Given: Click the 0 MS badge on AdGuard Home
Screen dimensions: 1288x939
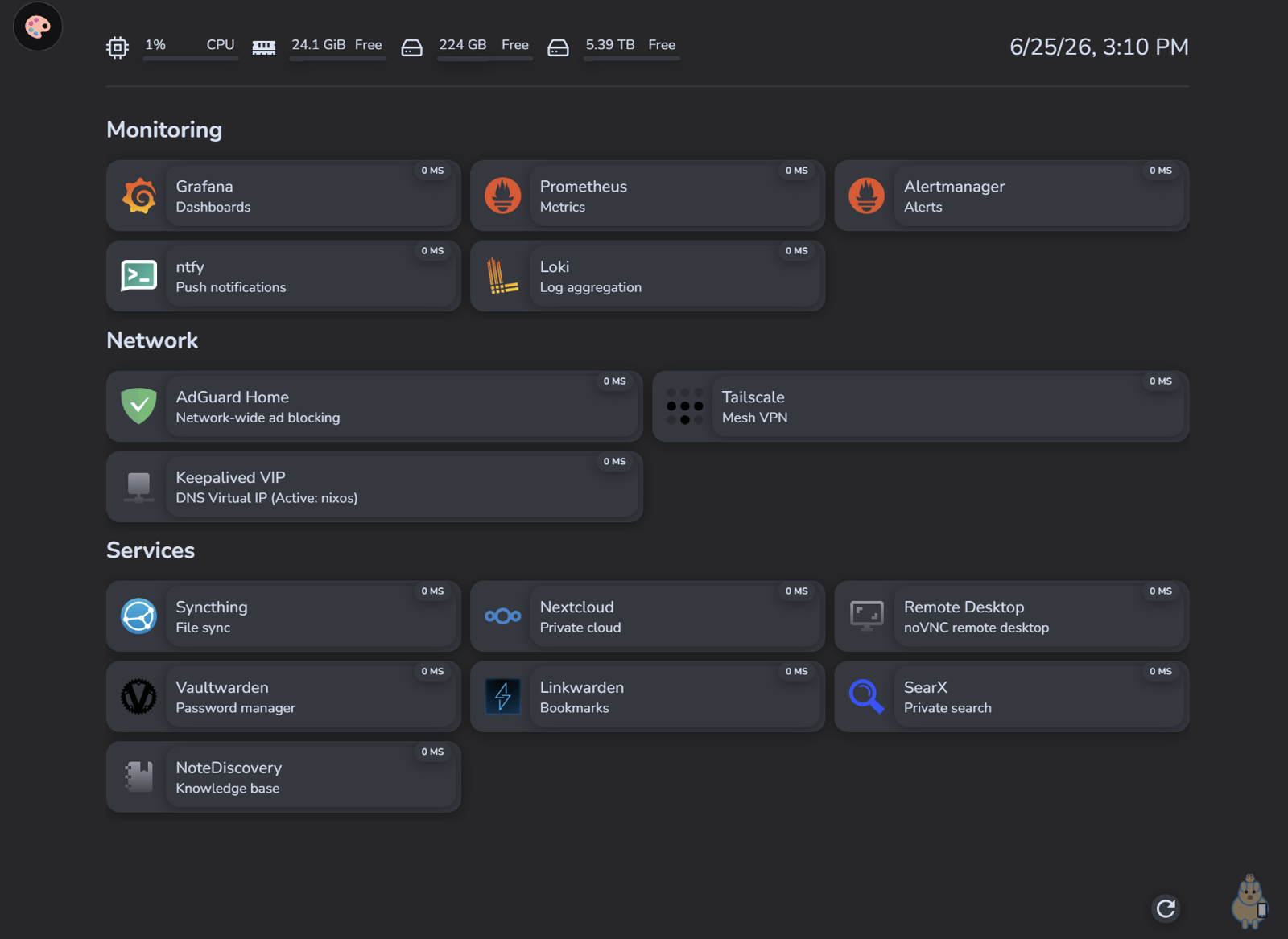Looking at the screenshot, I should pos(615,381).
